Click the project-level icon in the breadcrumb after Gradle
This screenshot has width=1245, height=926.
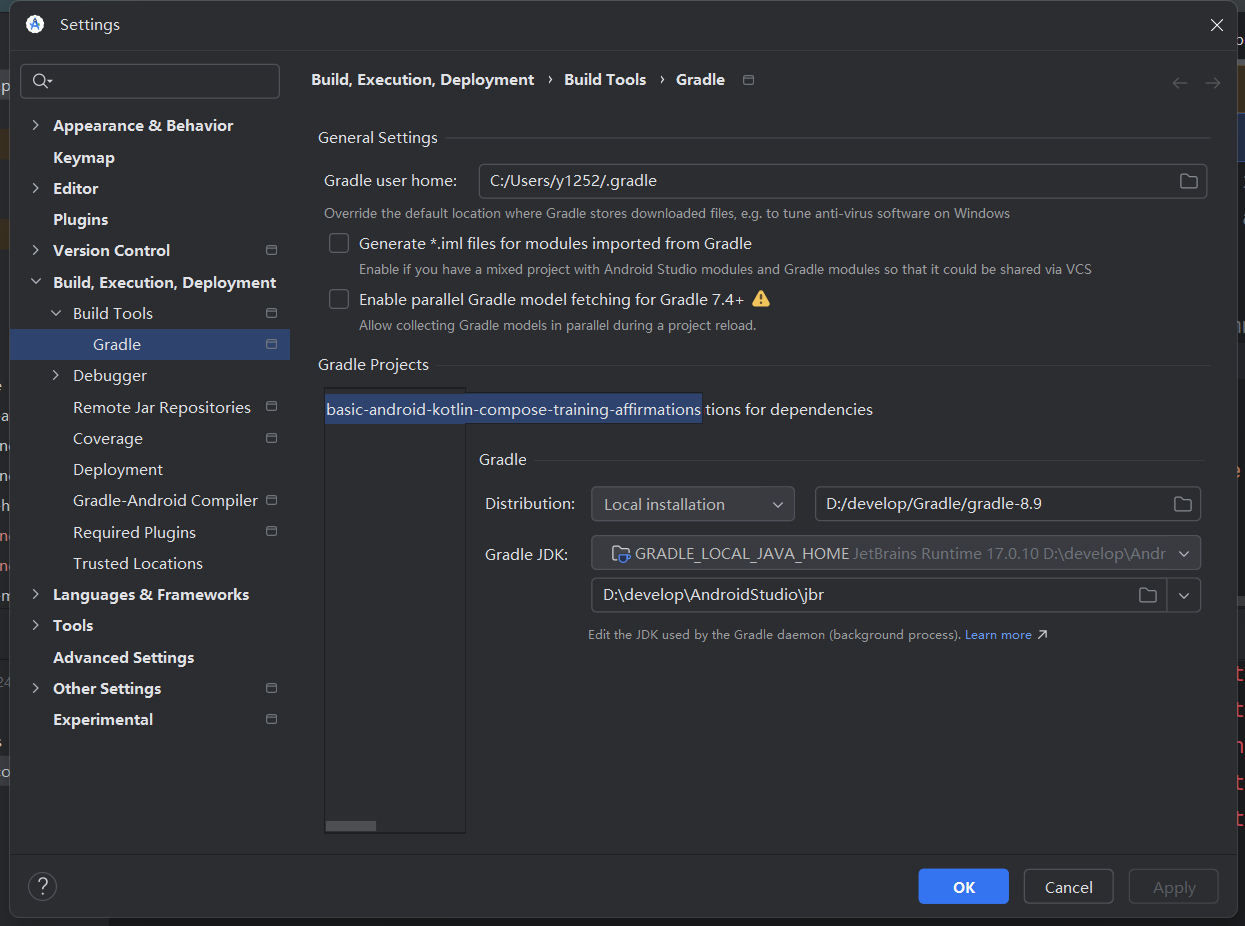coord(748,80)
